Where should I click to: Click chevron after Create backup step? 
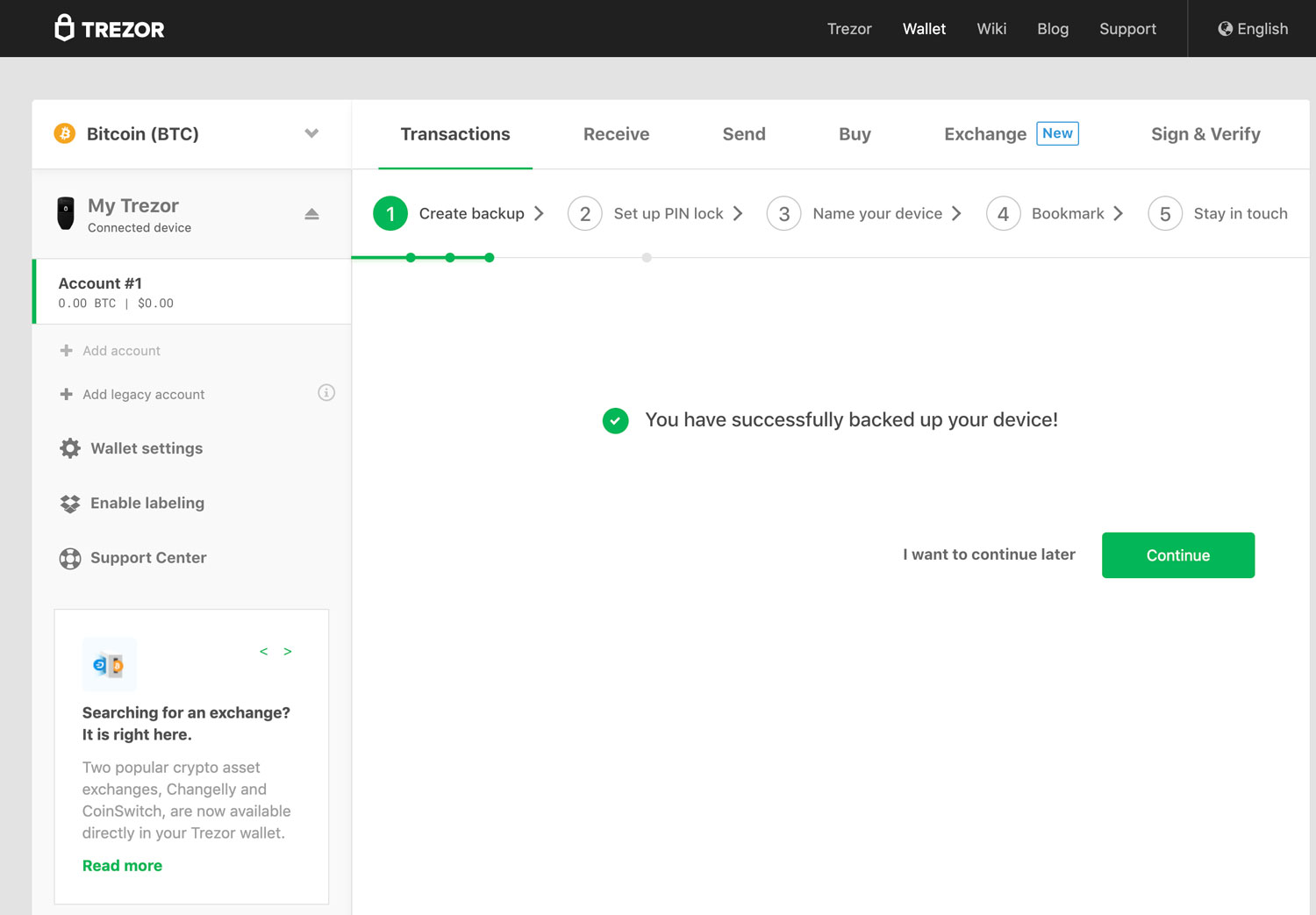tap(539, 213)
